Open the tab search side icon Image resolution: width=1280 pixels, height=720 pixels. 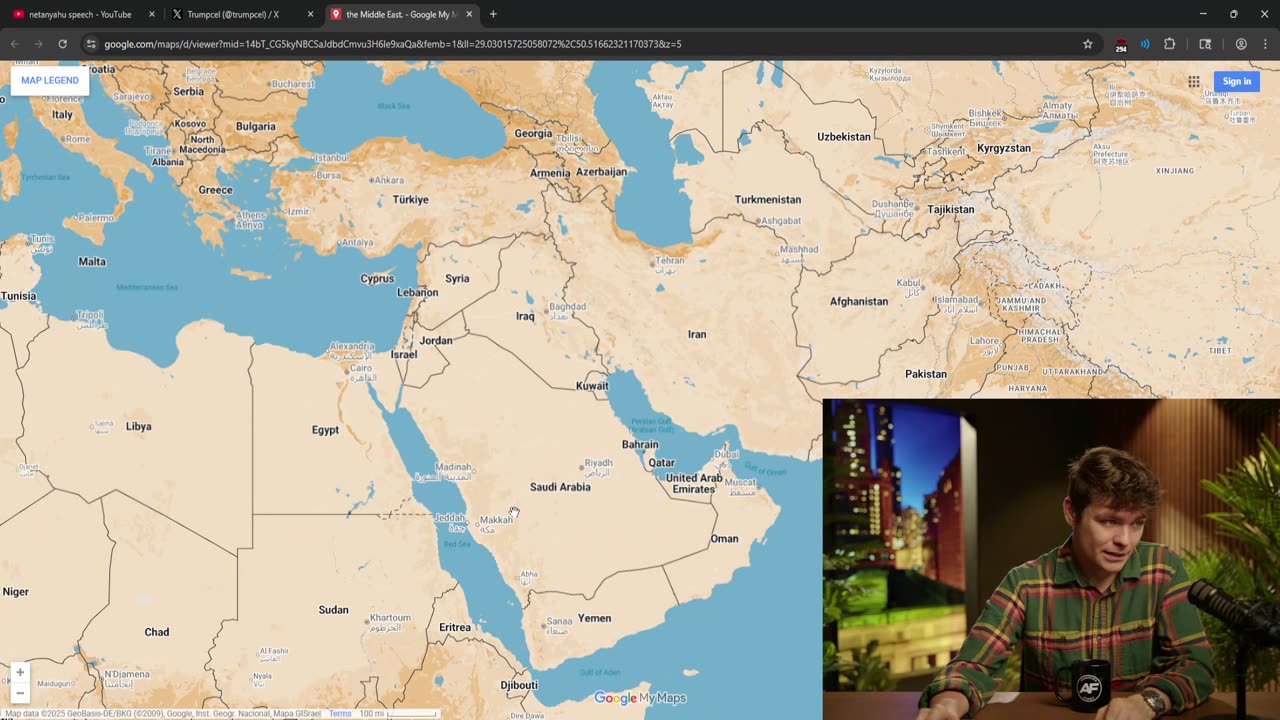pyautogui.click(x=1205, y=44)
